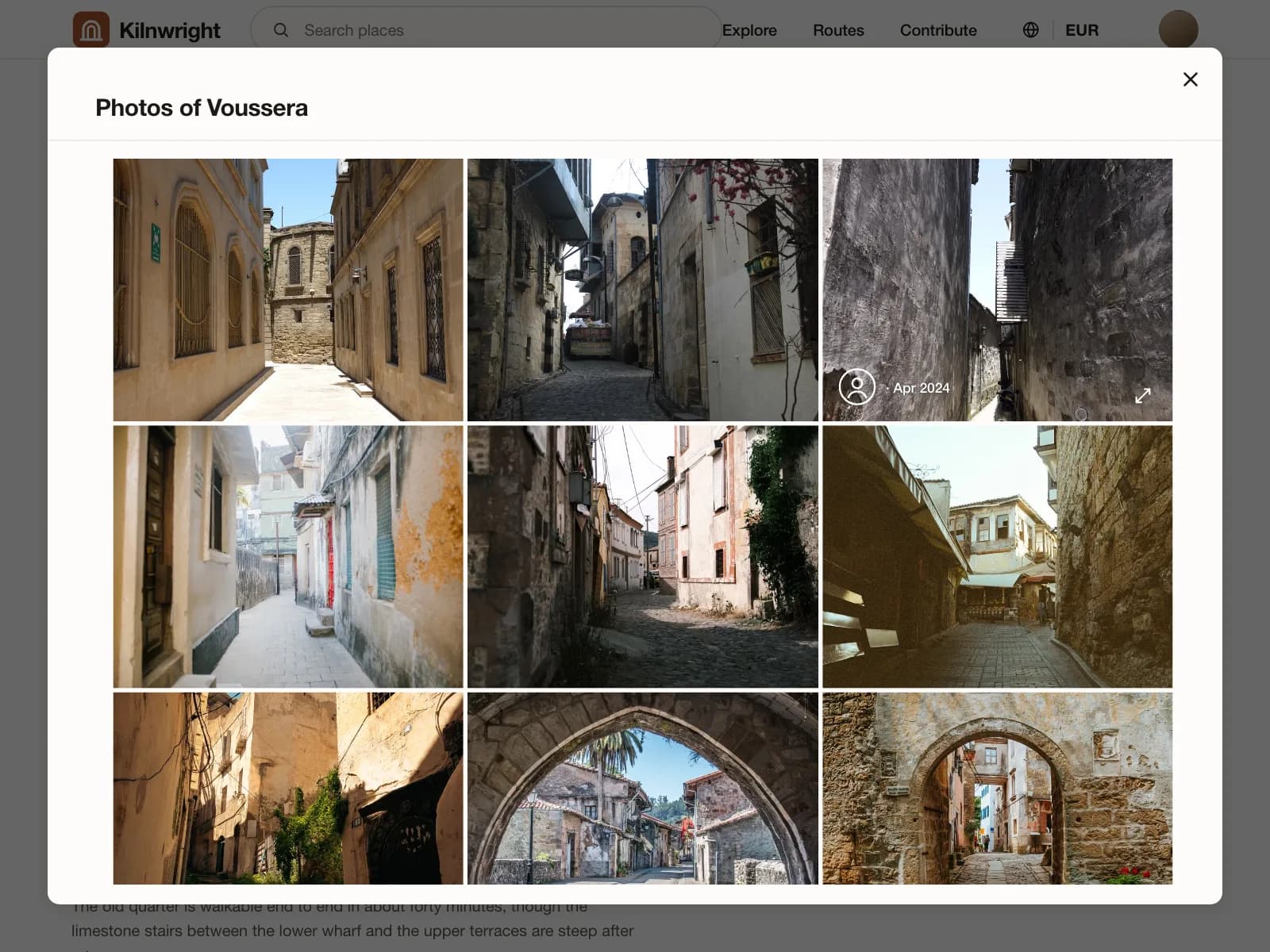
Task: Open the language globe icon
Action: [1030, 30]
